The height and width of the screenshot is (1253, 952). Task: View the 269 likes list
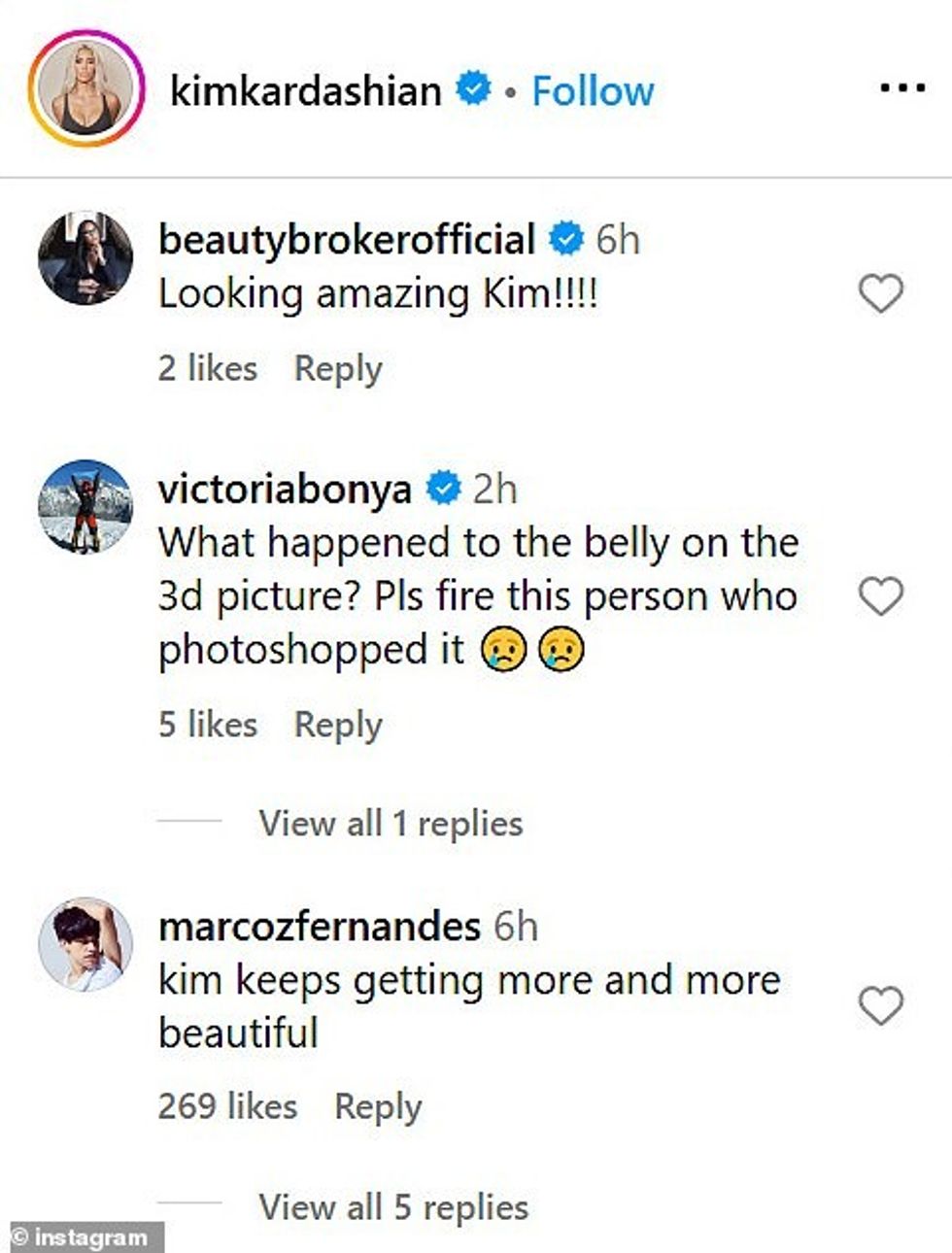(x=227, y=1106)
